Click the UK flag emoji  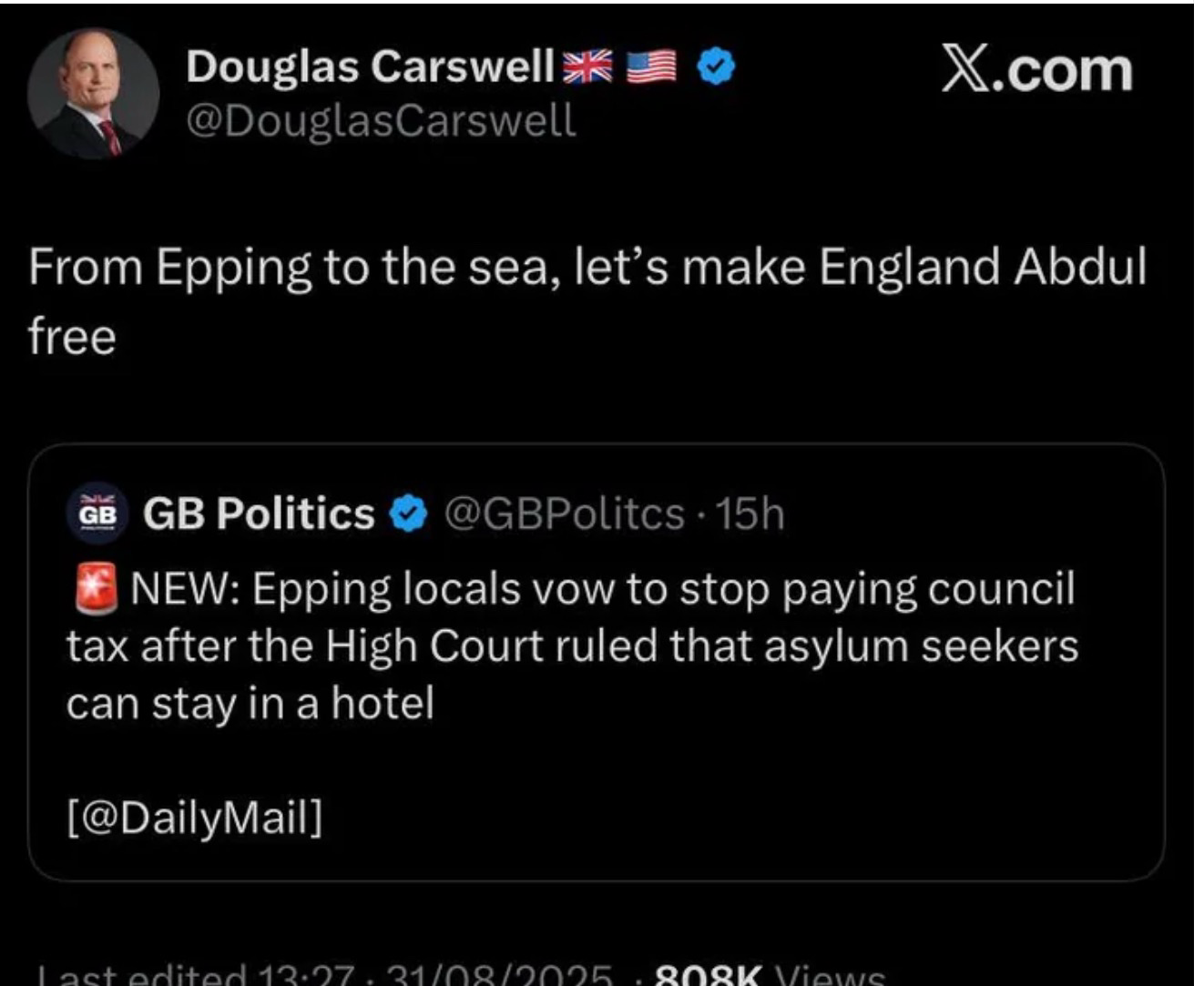588,66
